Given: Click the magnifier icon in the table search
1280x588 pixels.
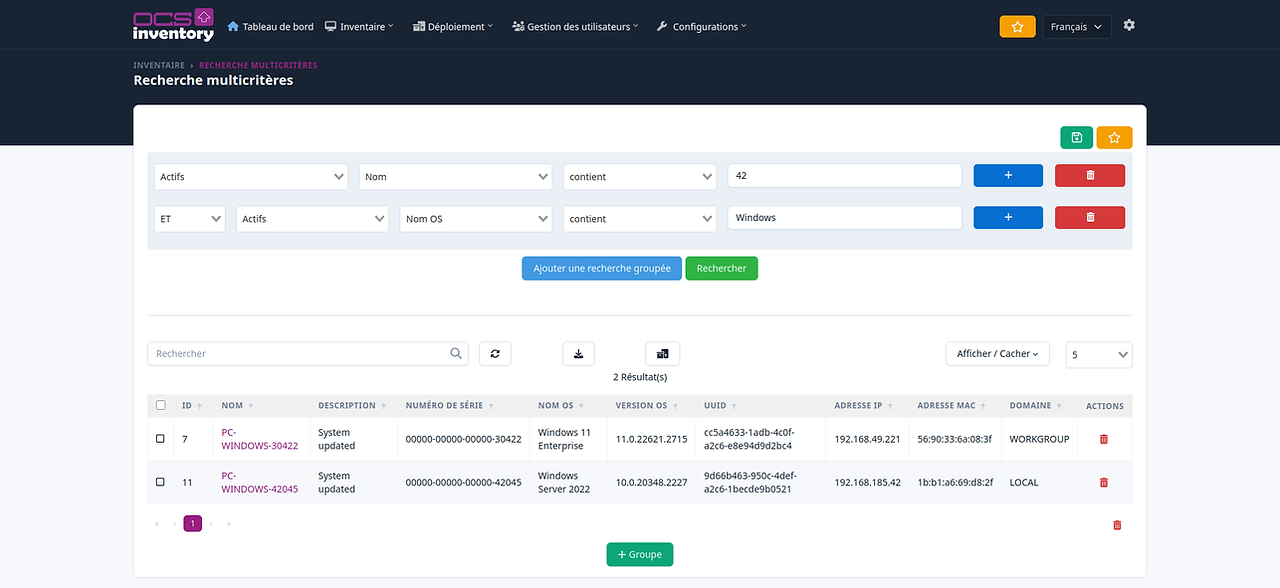Looking at the screenshot, I should [456, 353].
